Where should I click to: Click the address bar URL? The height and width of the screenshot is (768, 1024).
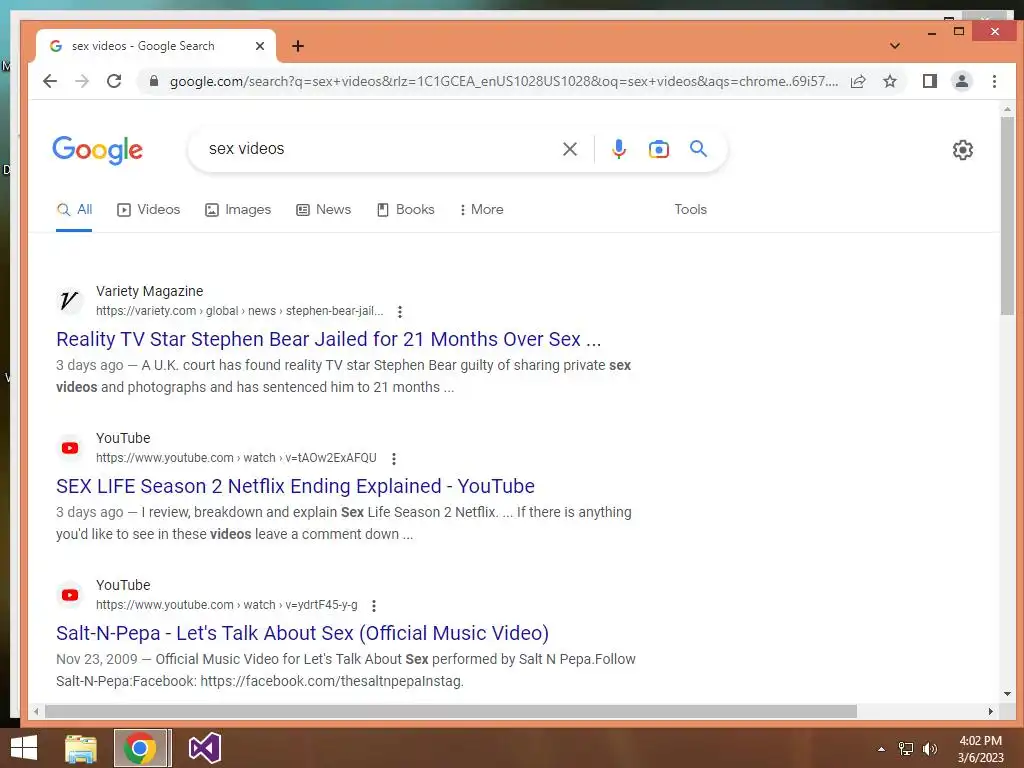(503, 81)
